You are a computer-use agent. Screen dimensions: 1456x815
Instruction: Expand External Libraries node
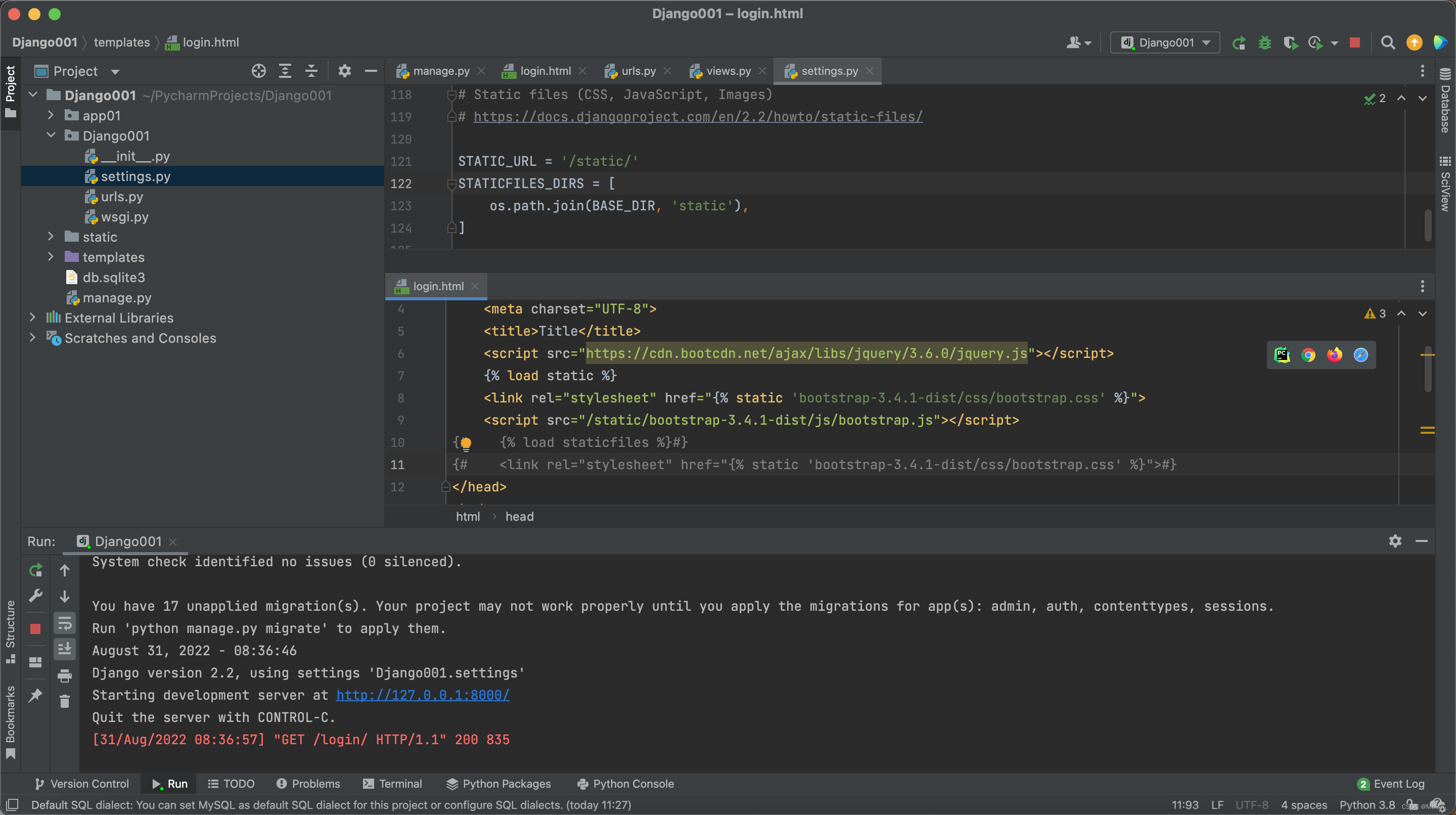click(x=33, y=318)
